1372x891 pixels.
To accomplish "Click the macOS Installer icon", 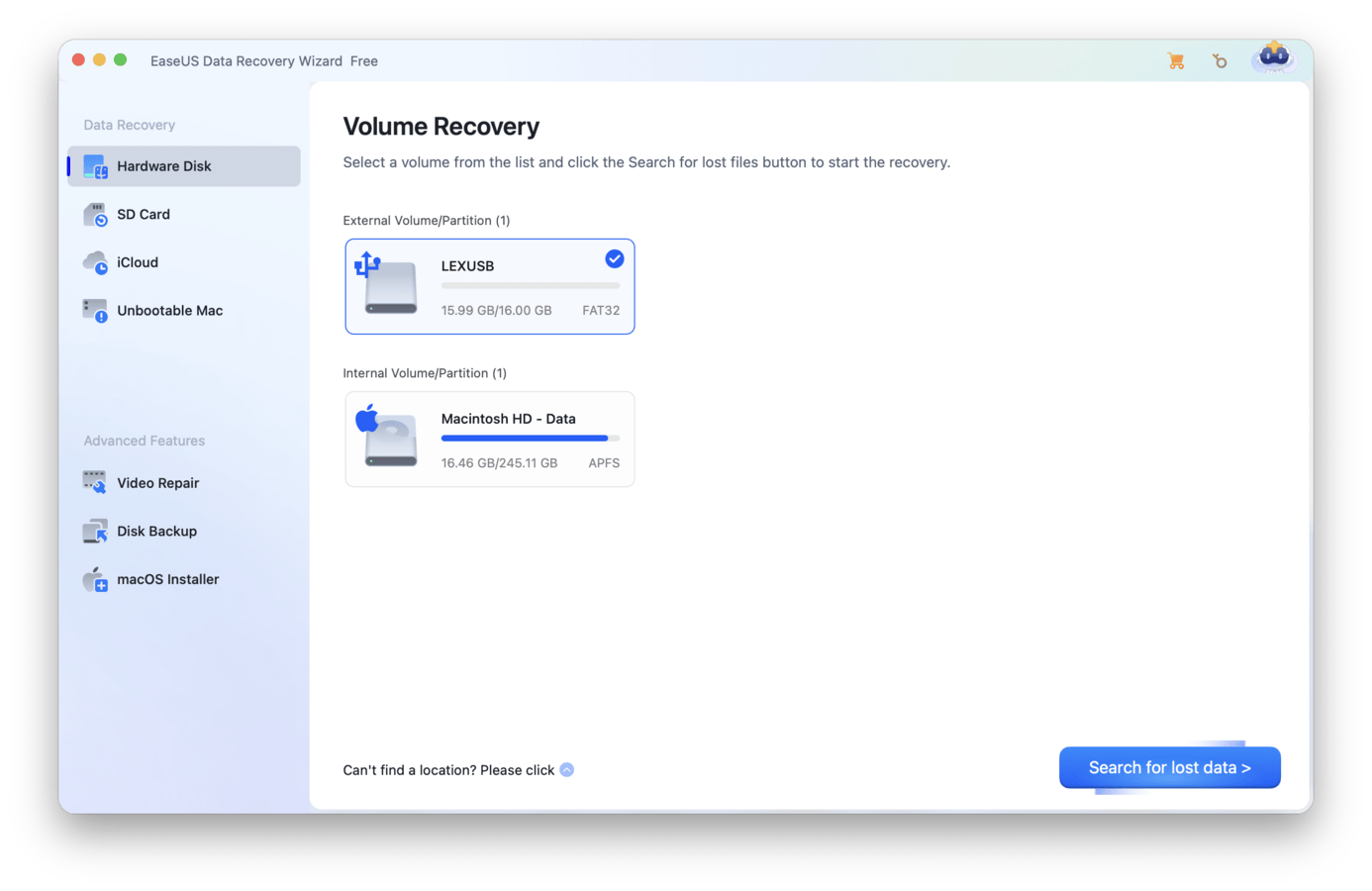I will tap(95, 579).
